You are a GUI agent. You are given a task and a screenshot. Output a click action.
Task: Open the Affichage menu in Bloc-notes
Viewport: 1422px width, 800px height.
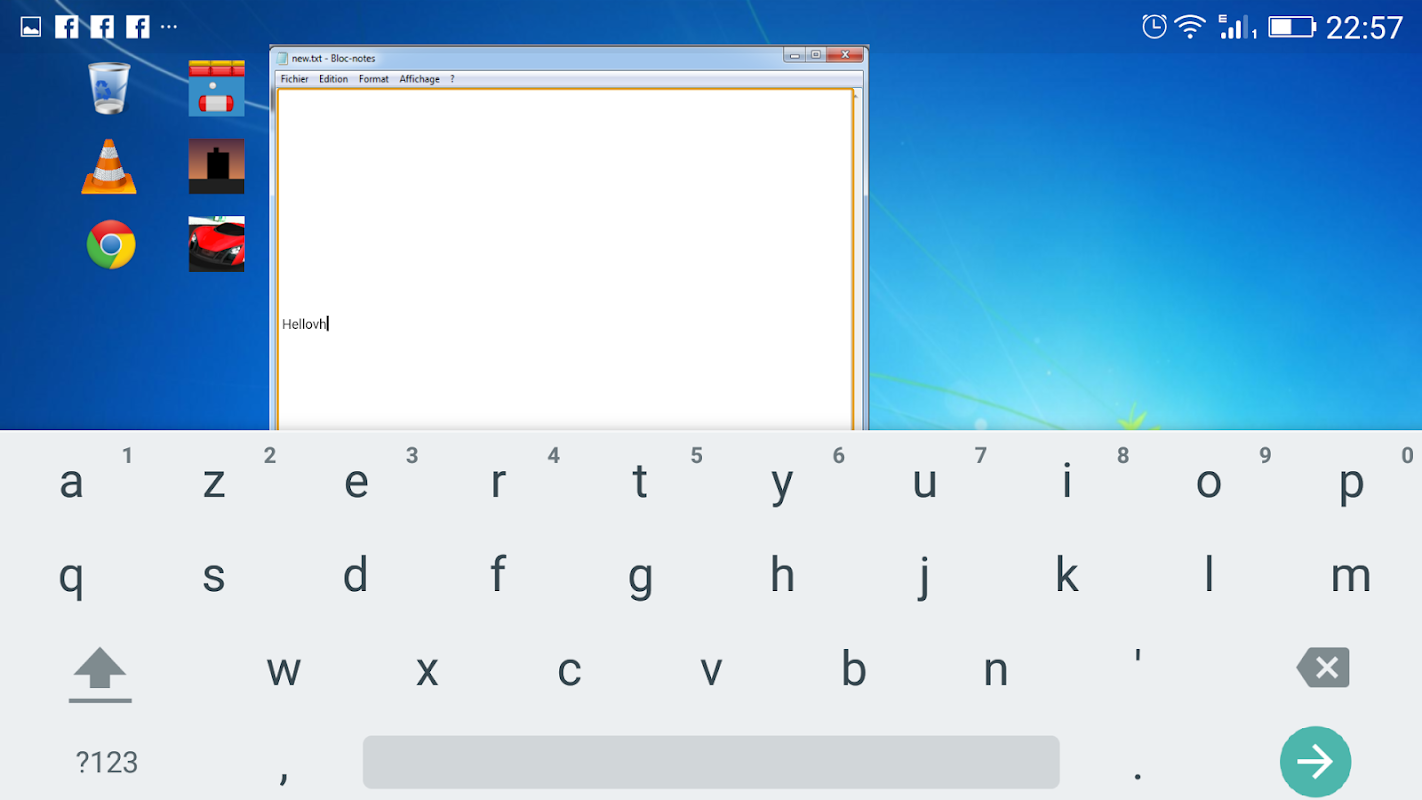coord(419,79)
